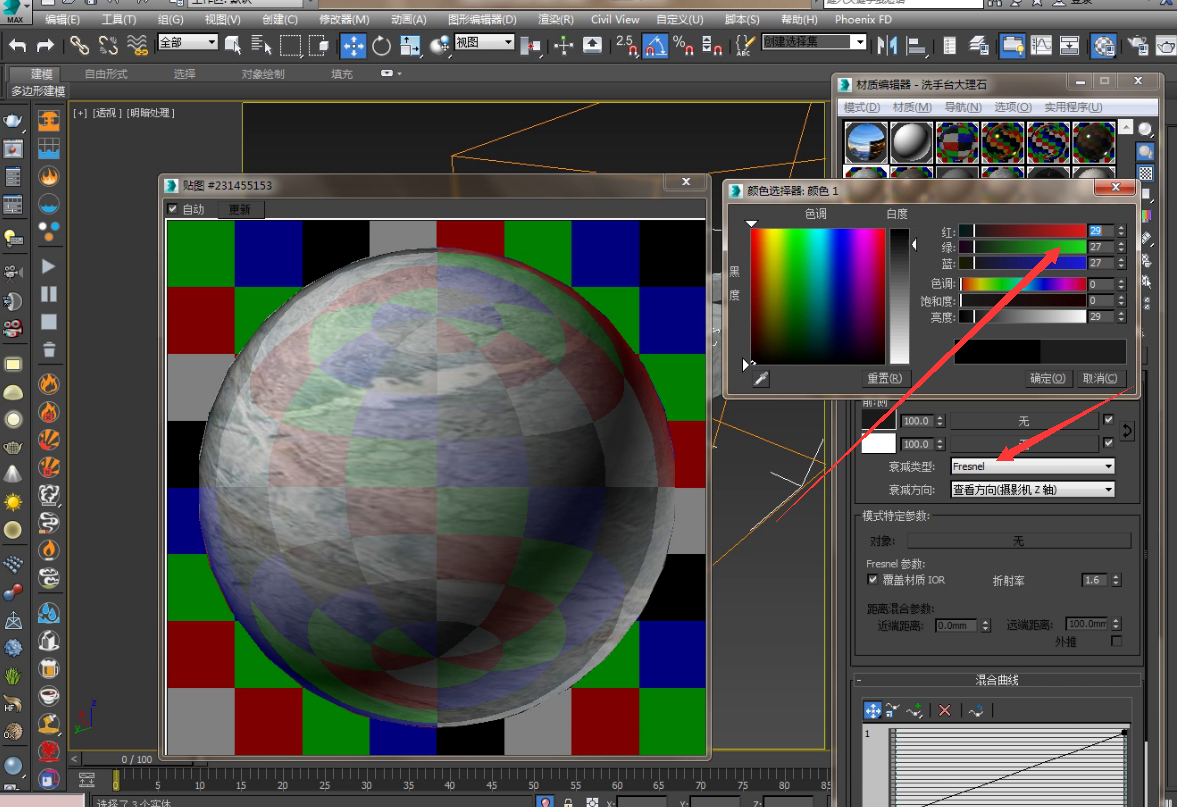This screenshot has height=807, width=1177.
Task: Pick color with the eyedropper tool
Action: (x=760, y=379)
